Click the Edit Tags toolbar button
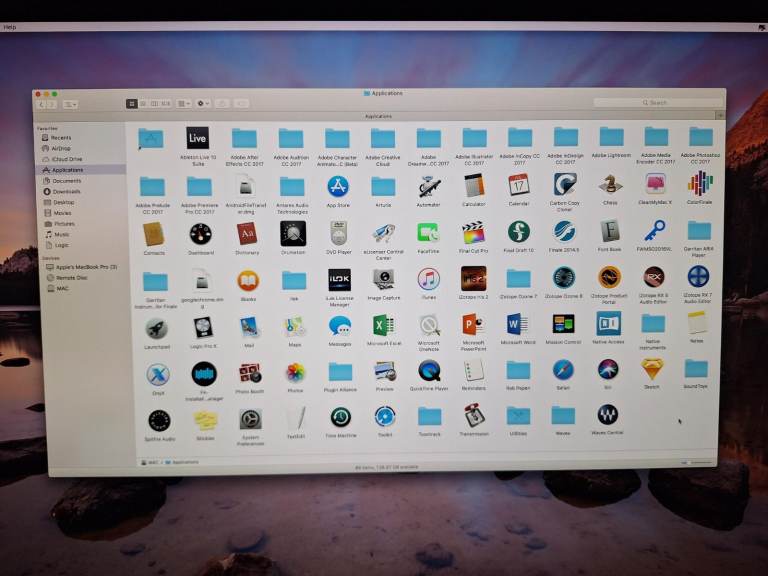 (240, 103)
